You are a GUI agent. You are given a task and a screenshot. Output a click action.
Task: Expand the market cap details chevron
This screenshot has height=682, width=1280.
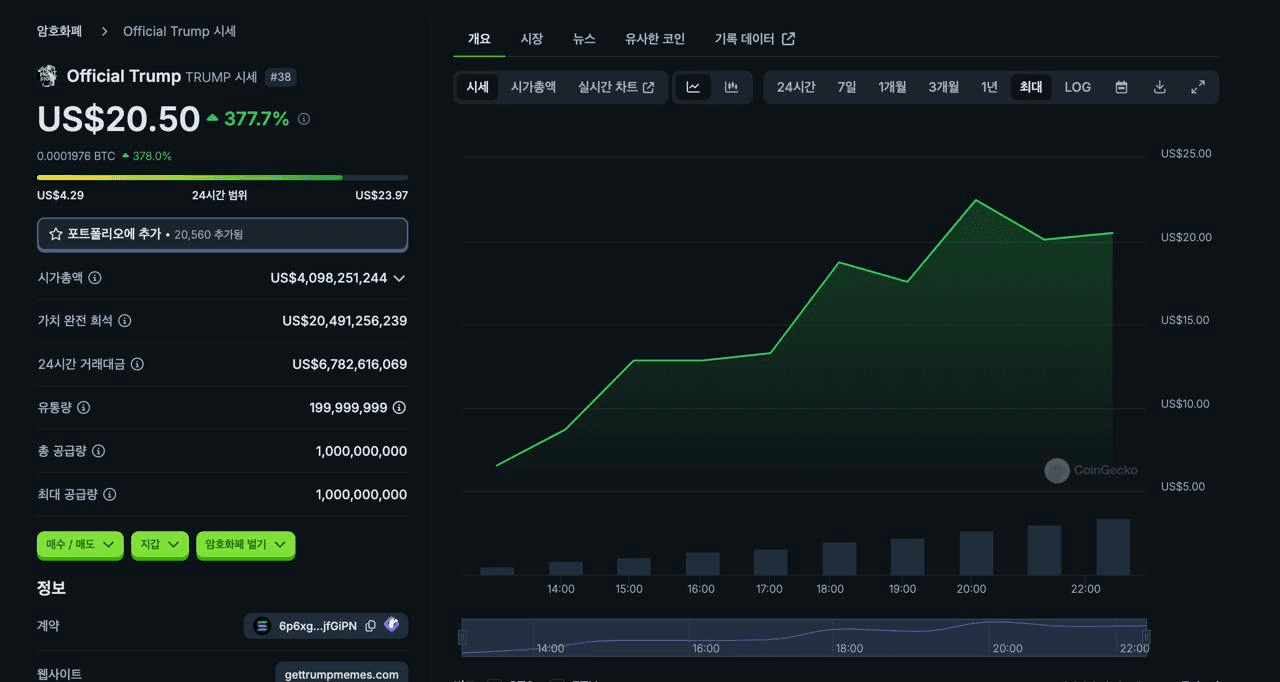tap(399, 278)
